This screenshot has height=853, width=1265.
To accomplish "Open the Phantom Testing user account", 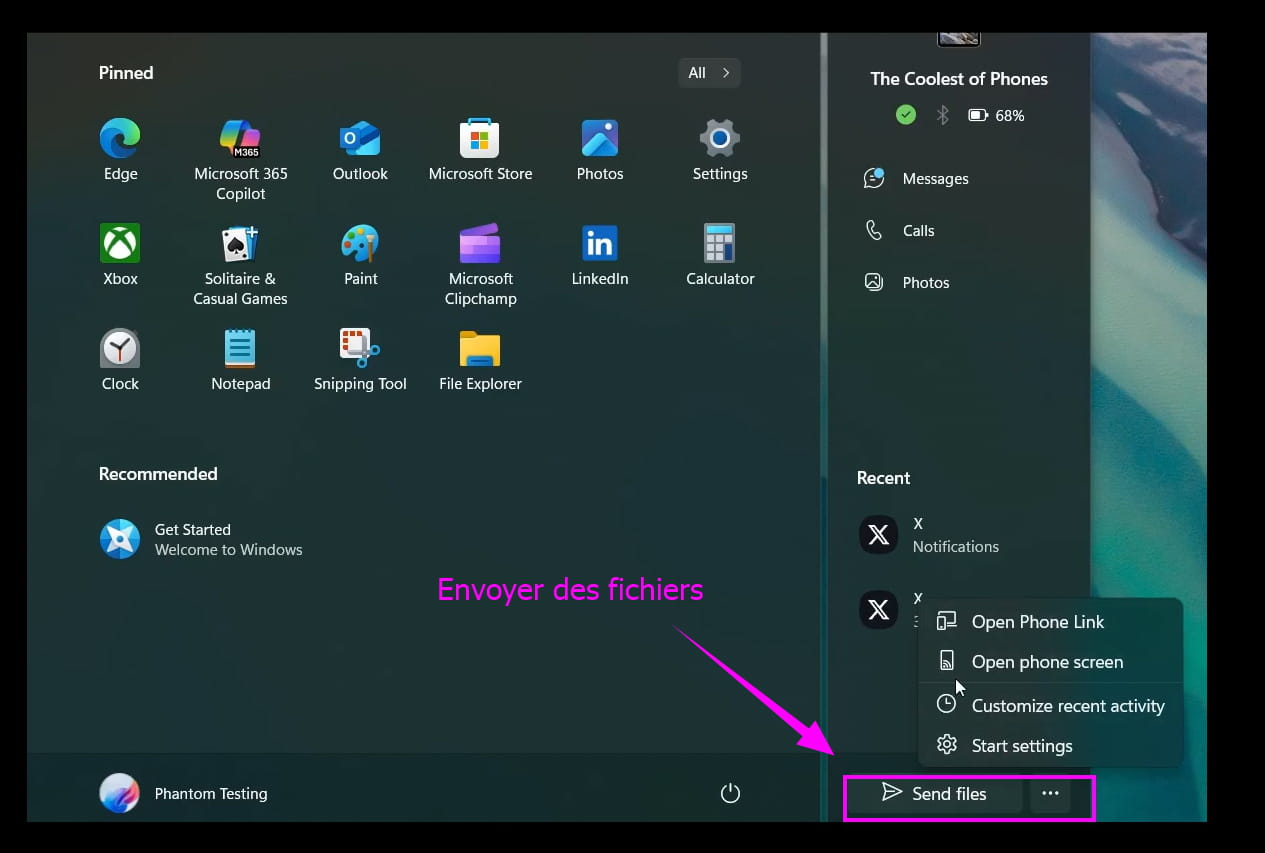I will pos(184,793).
